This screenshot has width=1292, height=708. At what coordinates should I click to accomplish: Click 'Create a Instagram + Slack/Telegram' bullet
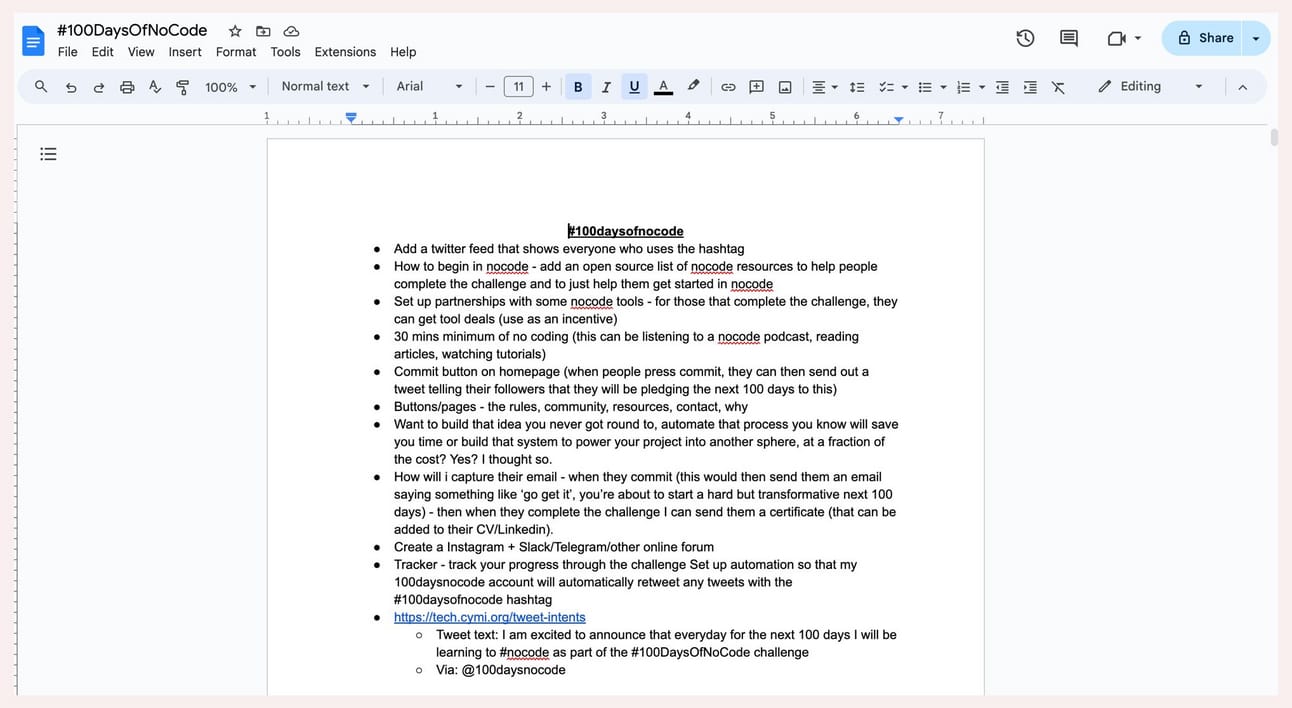pos(553,547)
